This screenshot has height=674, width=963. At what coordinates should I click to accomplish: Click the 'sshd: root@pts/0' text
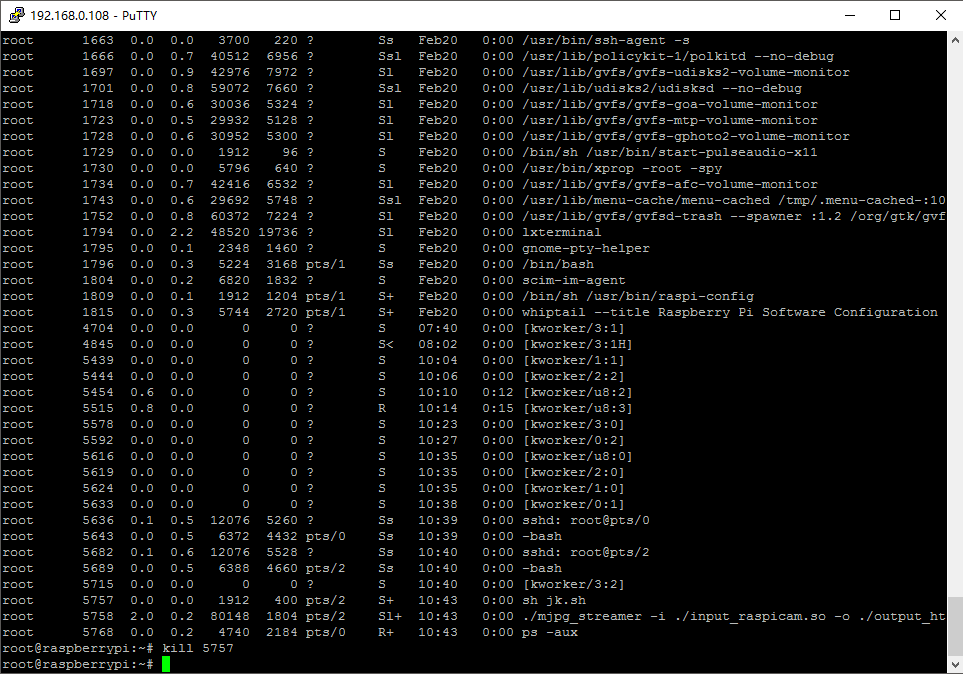point(586,520)
